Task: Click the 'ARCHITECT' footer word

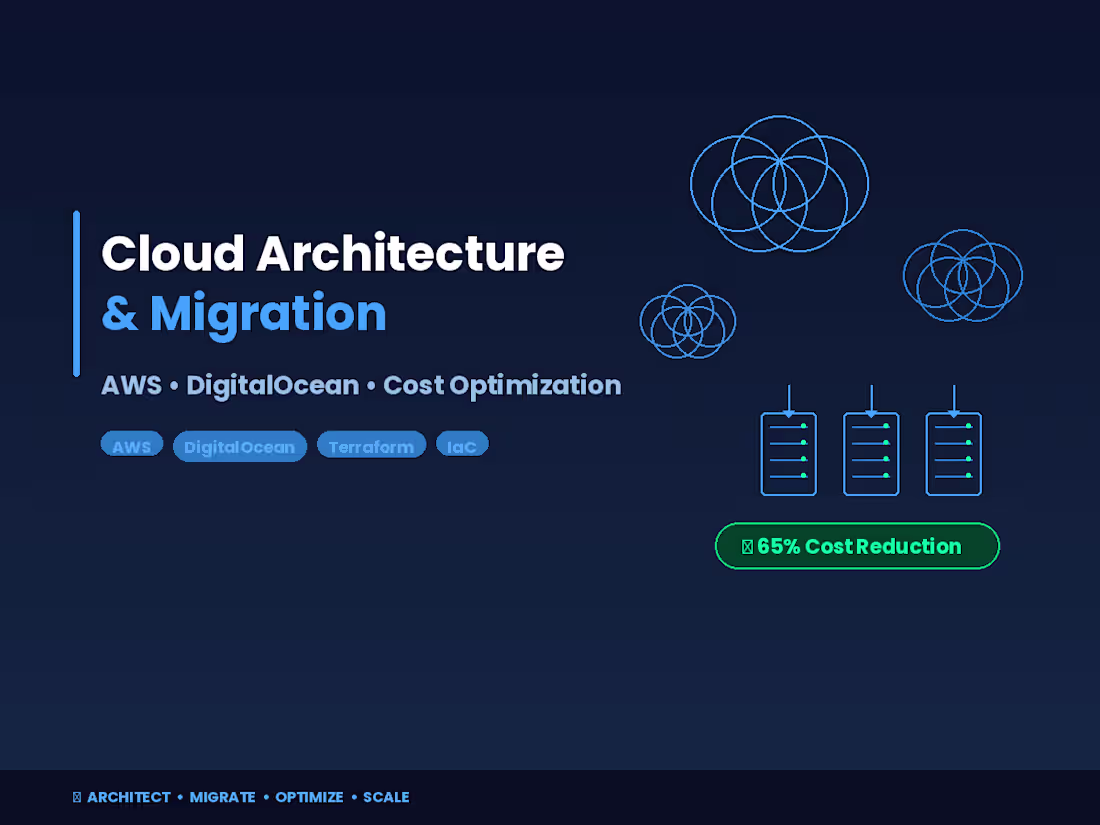Action: (129, 797)
